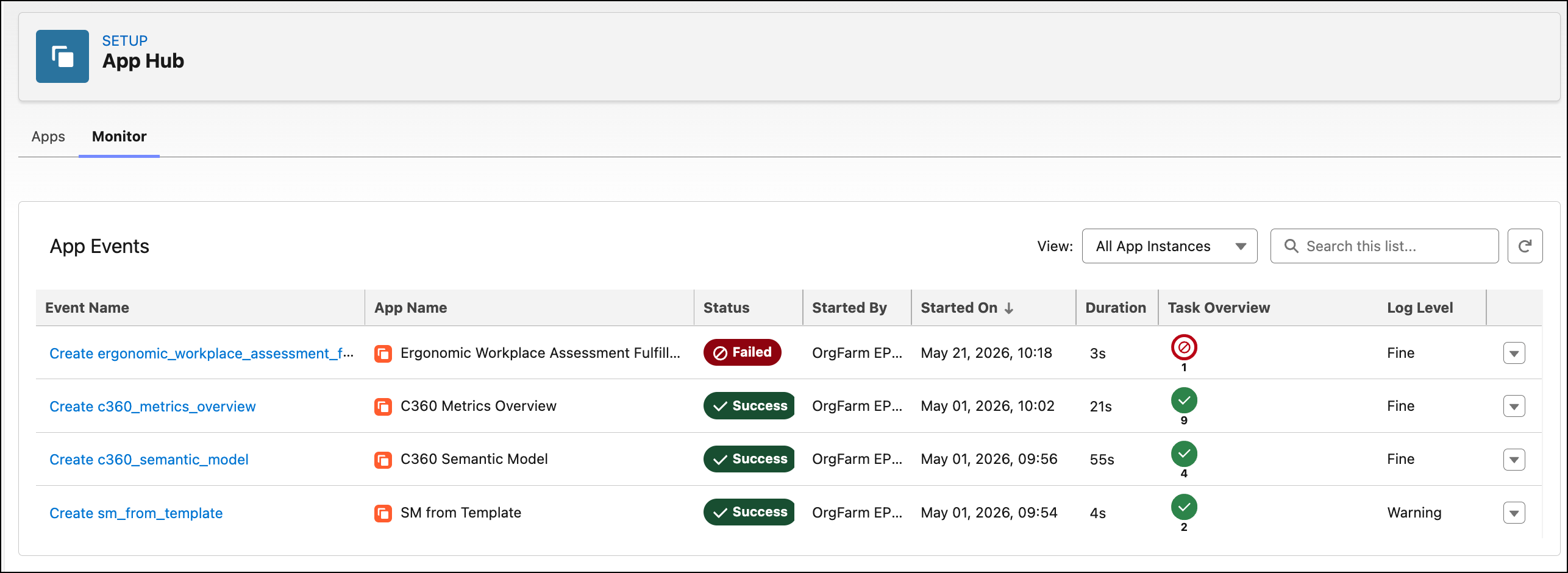The height and width of the screenshot is (573, 1568).
Task: Open Create c360_semantic_model link
Action: coord(149,460)
